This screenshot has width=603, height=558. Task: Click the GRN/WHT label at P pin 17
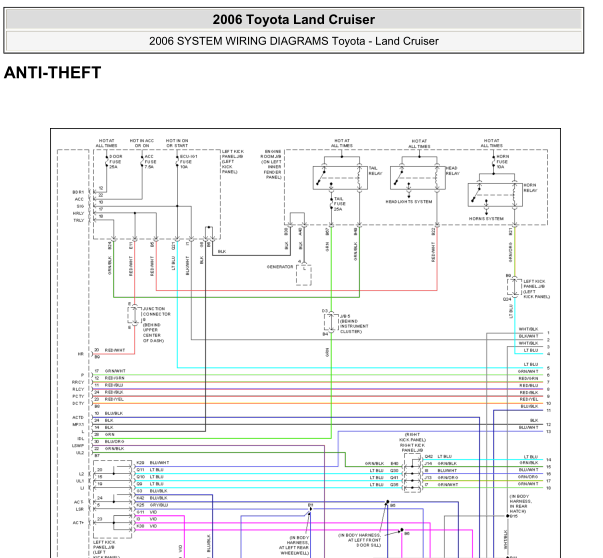tap(115, 371)
